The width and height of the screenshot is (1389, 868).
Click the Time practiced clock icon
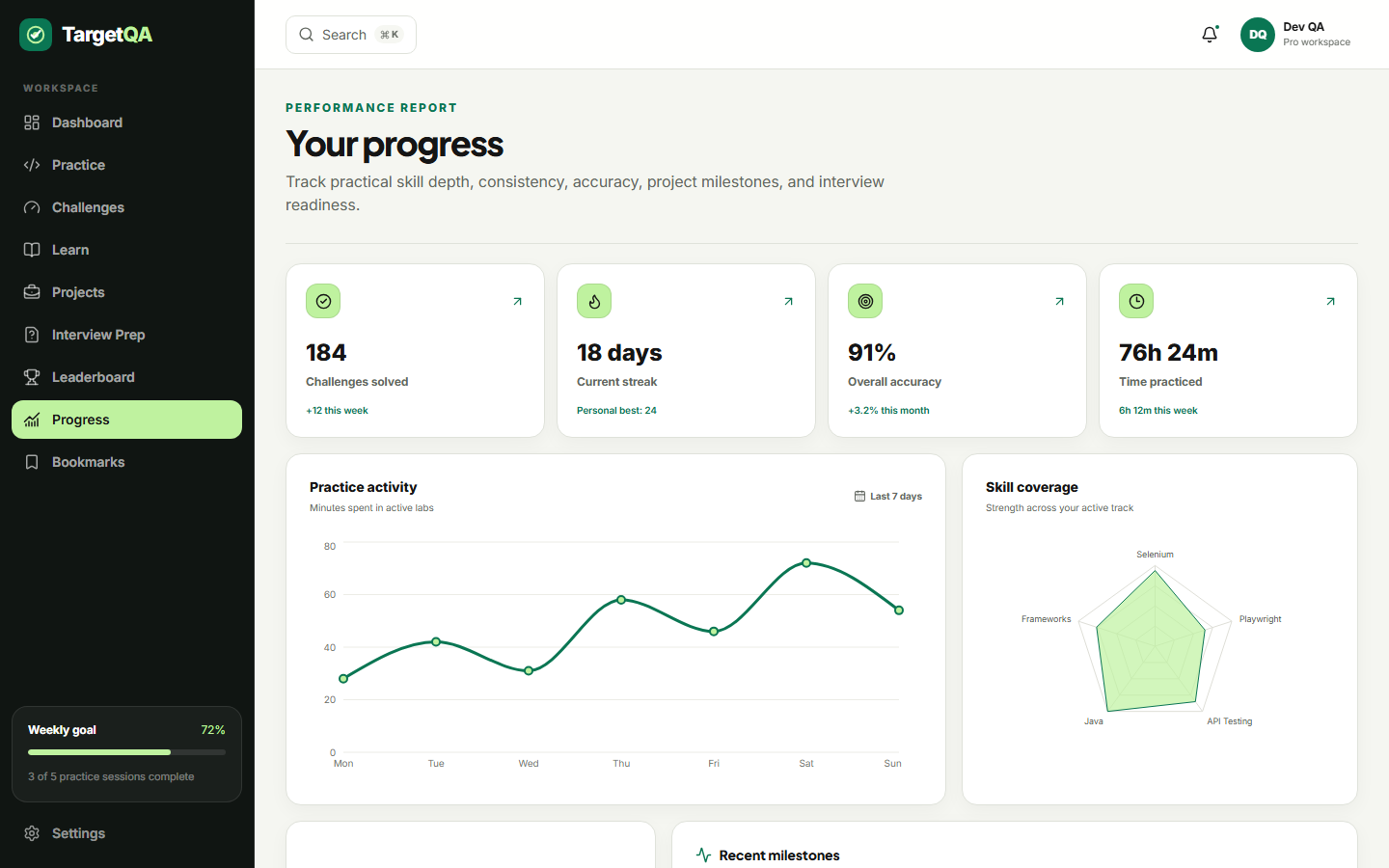point(1136,301)
